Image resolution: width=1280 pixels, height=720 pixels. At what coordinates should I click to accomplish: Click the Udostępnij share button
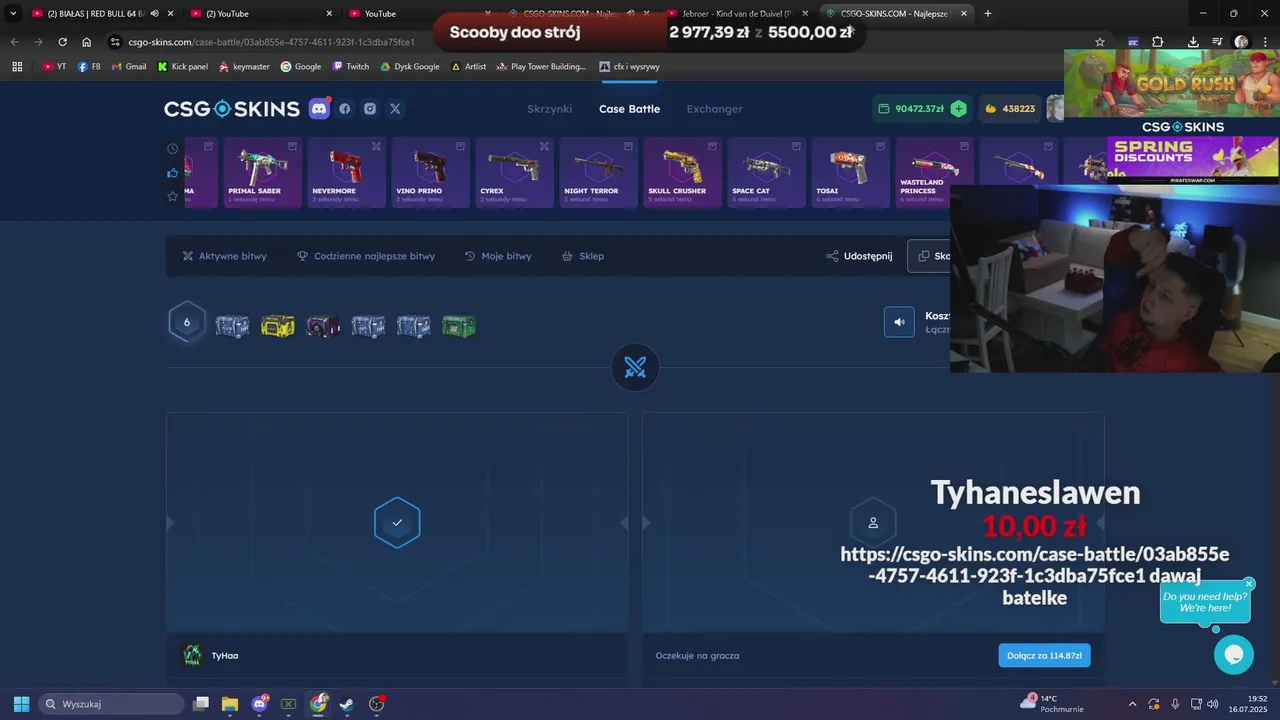click(859, 256)
